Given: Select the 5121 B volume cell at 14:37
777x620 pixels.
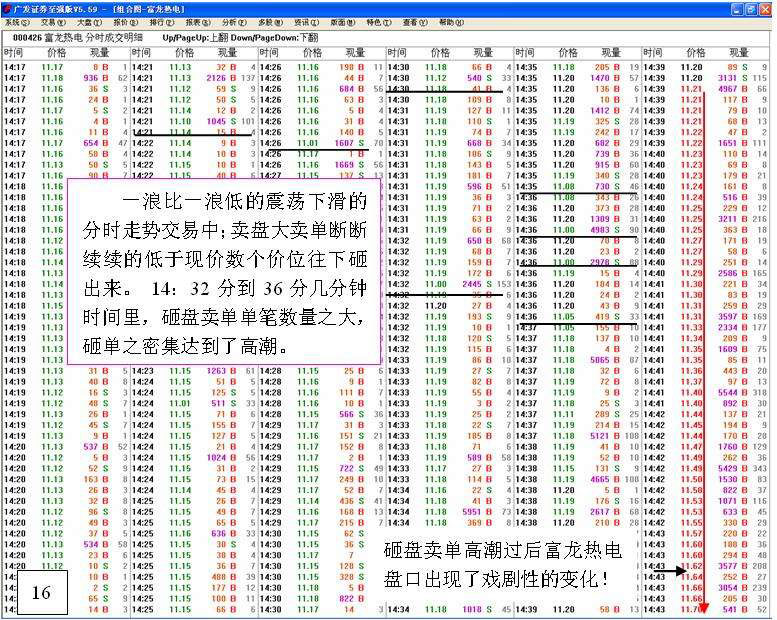Looking at the screenshot, I should (606, 436).
